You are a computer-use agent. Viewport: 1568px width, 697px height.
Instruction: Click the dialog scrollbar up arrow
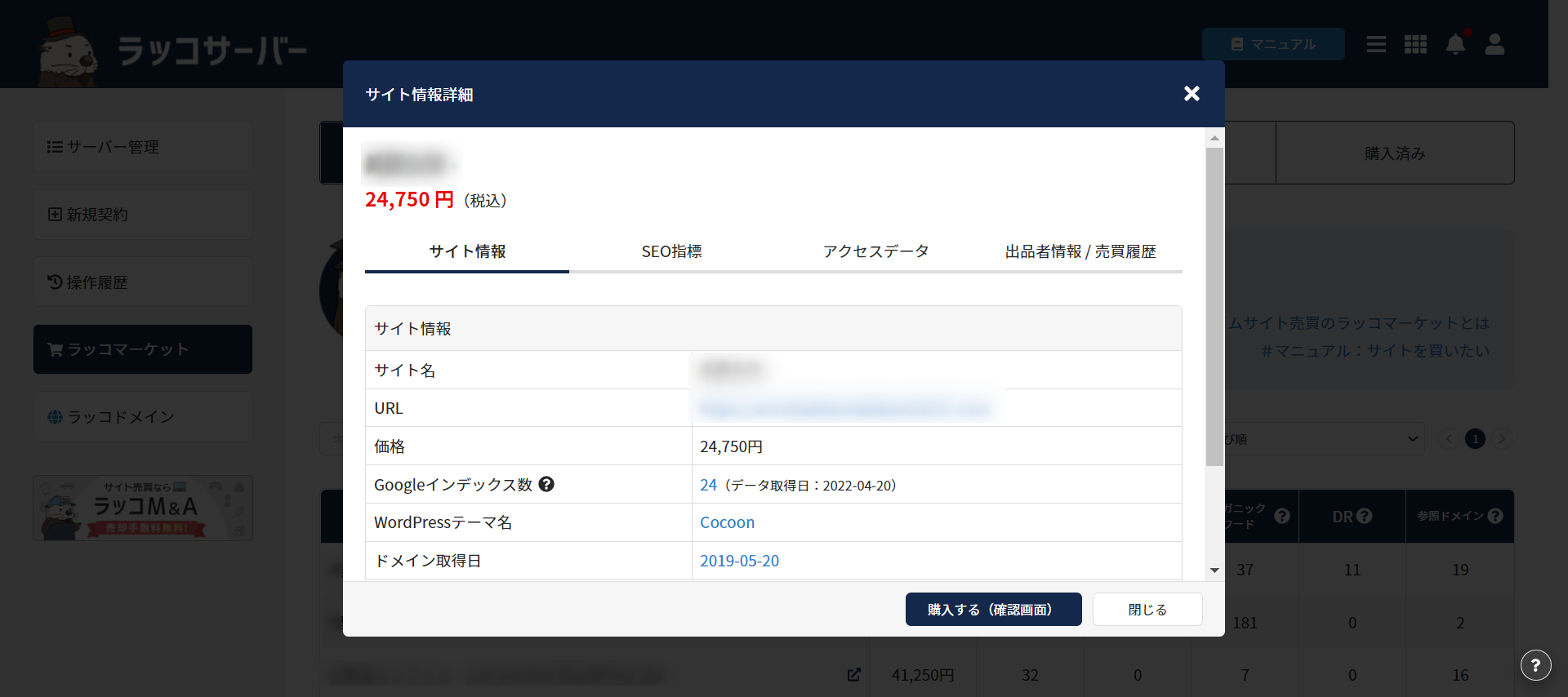[x=1214, y=138]
